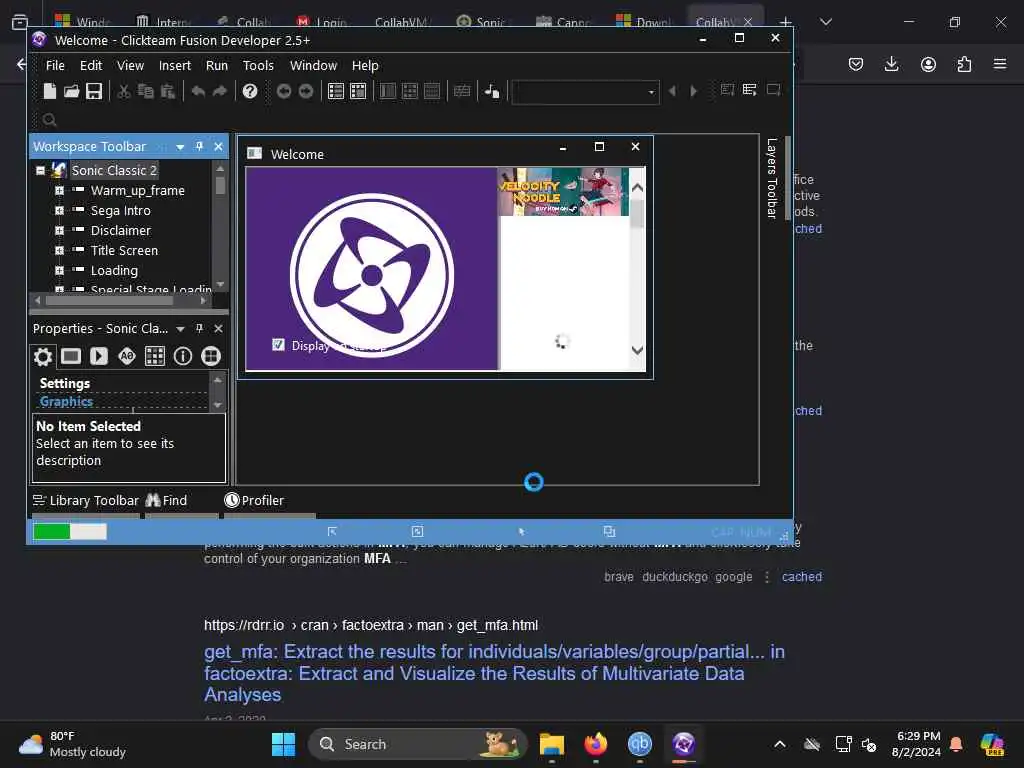Screen dimensions: 1024x768
Task: Open the Workspace Toolbar dropdown arrow
Action: pyautogui.click(x=180, y=147)
